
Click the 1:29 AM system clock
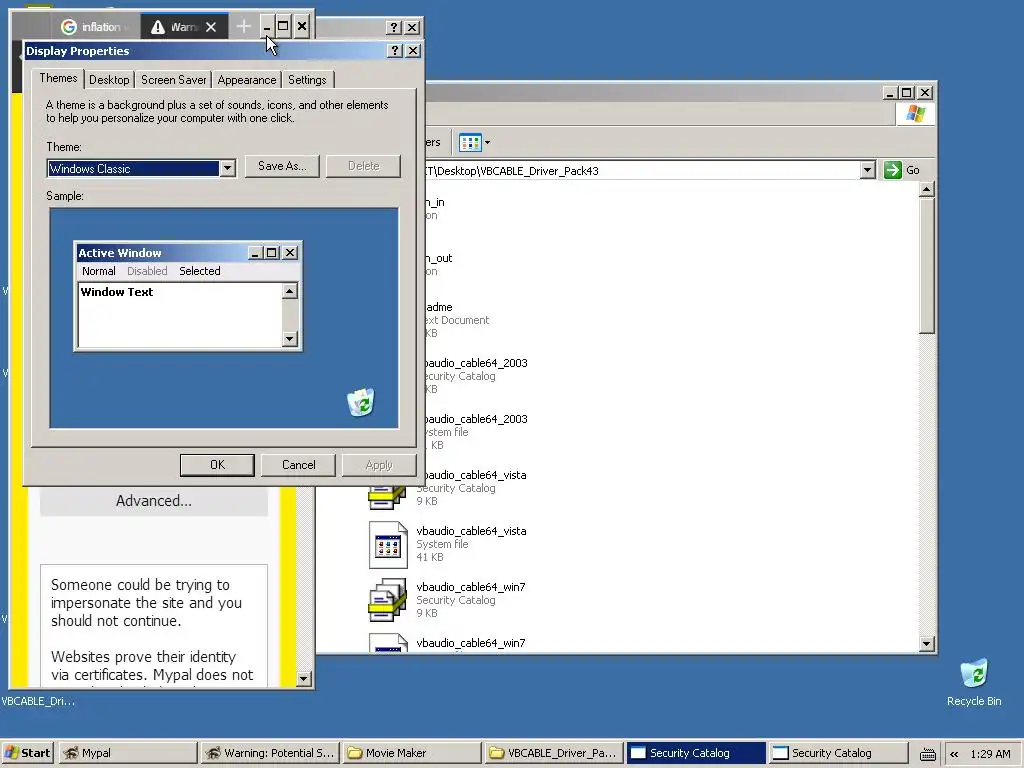(990, 754)
